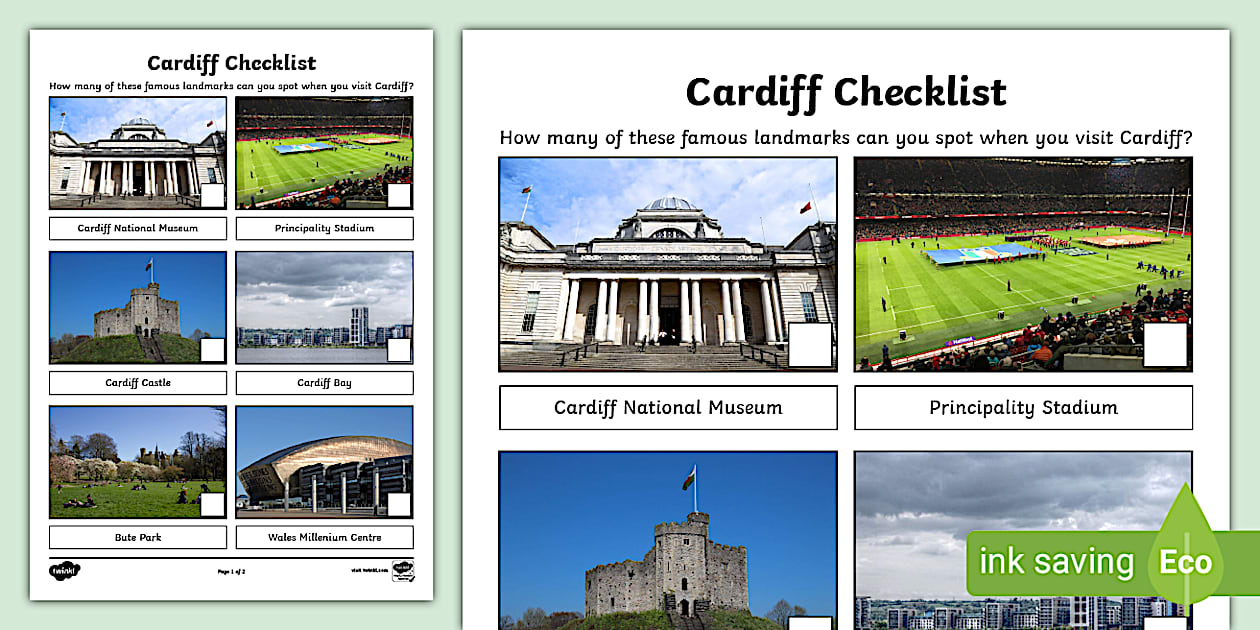Click the visit twinkl.com footer link

pos(368,571)
